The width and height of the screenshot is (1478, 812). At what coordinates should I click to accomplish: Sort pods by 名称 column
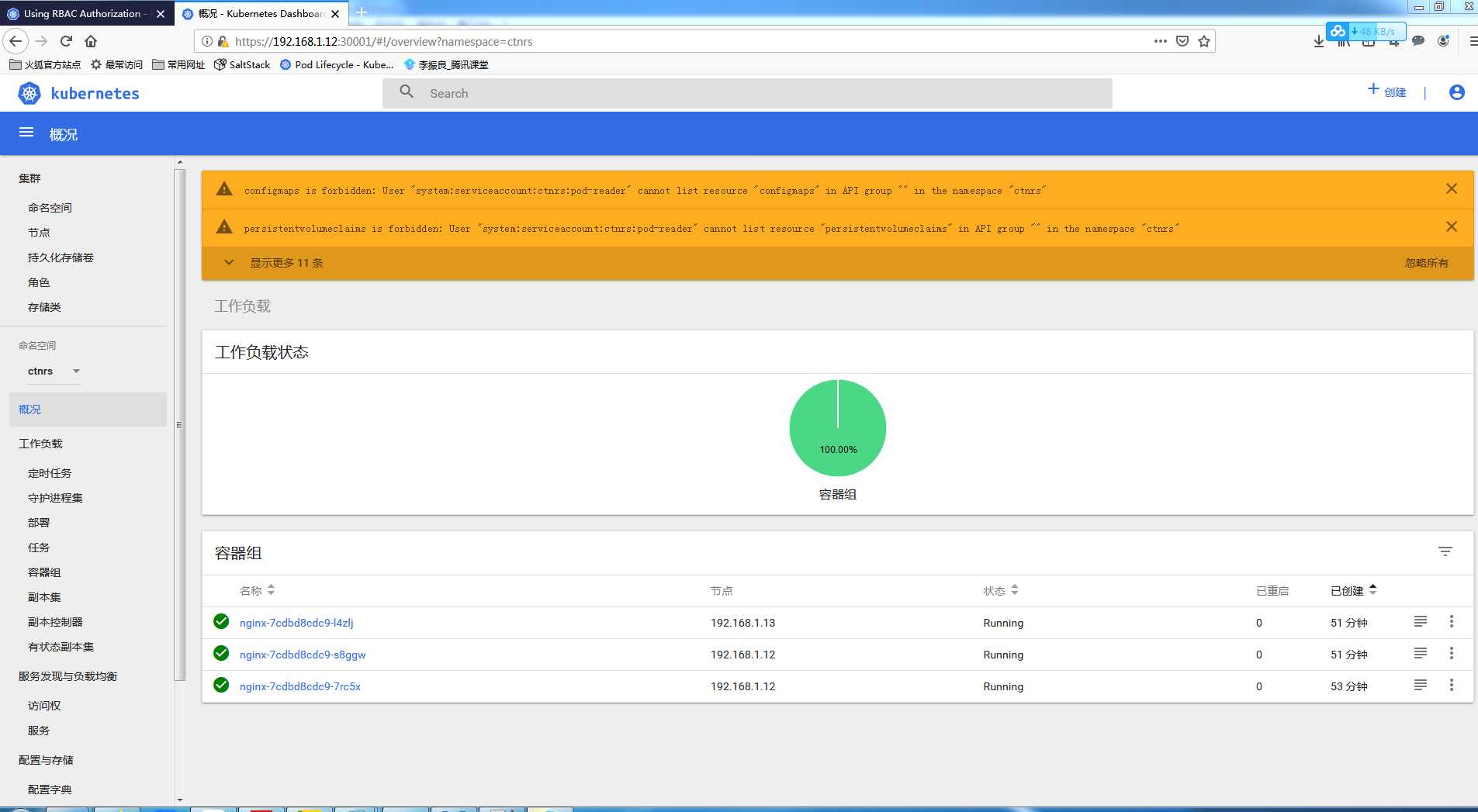click(258, 590)
